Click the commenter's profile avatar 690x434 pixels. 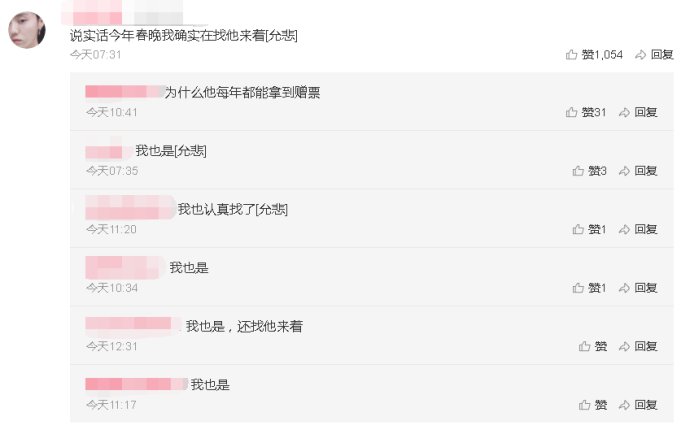(27, 30)
